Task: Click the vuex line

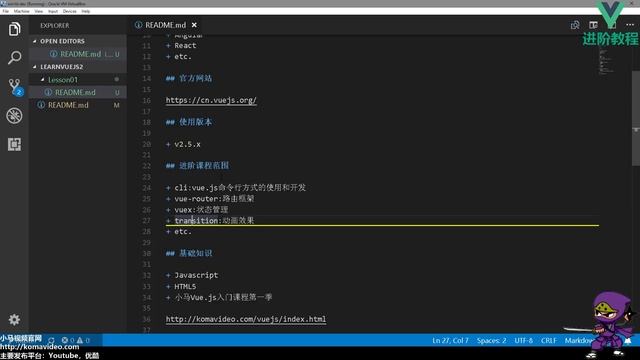Action: 197,210
